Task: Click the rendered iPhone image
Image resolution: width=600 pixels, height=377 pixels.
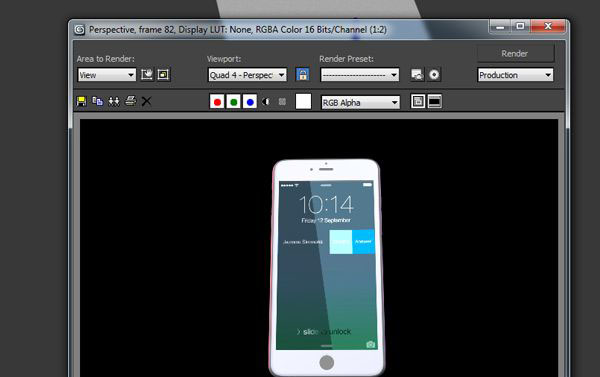Action: pos(326,267)
